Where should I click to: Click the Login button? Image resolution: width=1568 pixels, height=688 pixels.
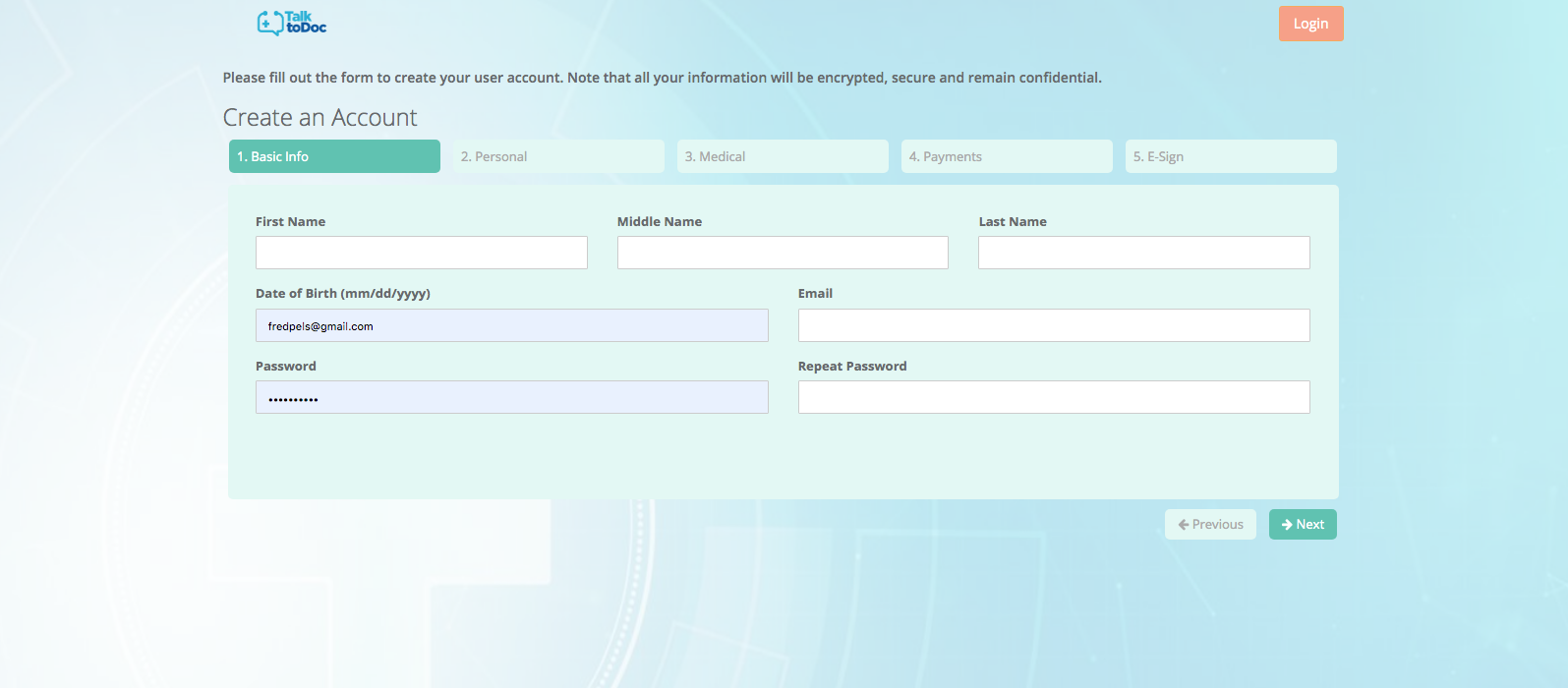(1310, 24)
